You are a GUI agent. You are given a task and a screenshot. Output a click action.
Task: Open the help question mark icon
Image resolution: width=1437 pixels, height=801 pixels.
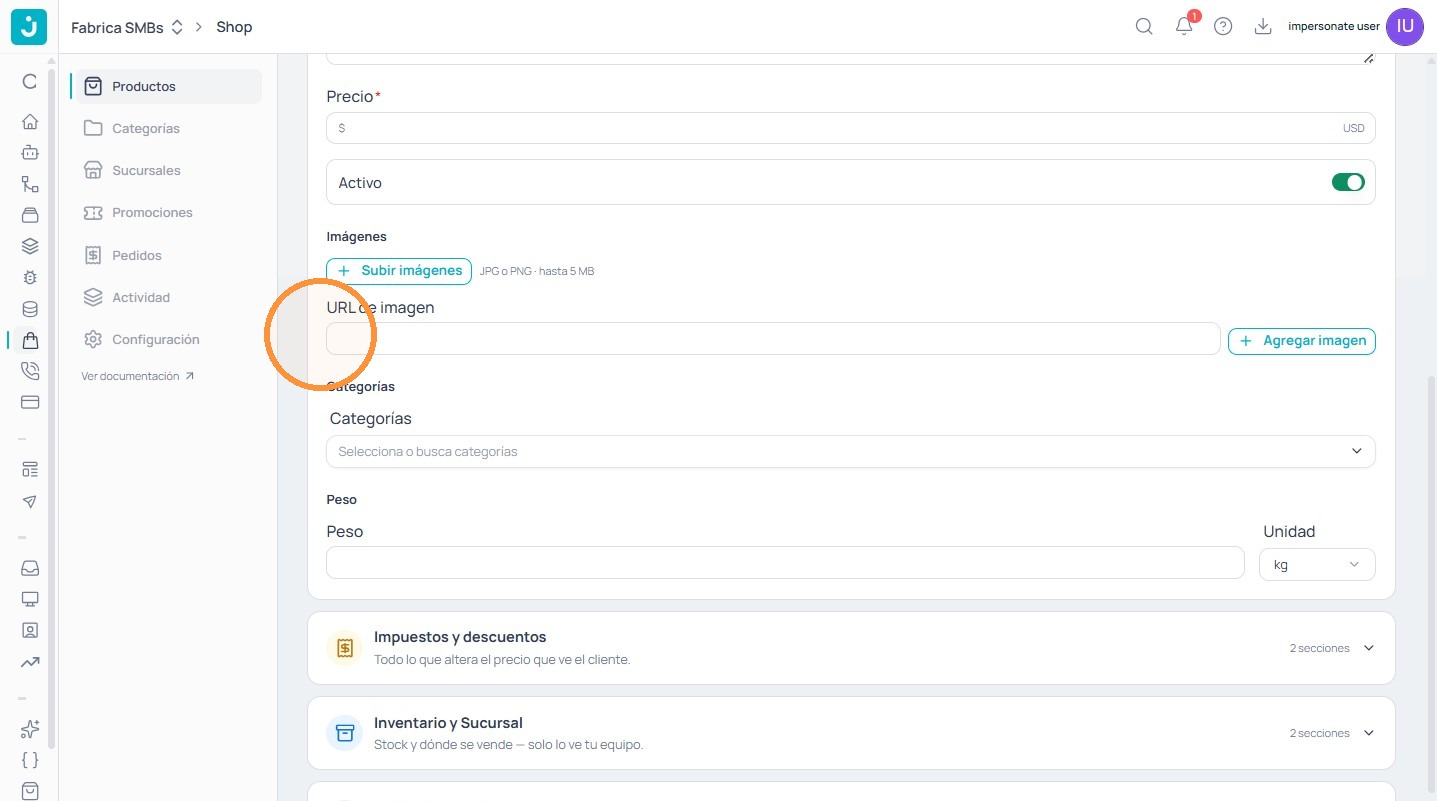(x=1223, y=27)
